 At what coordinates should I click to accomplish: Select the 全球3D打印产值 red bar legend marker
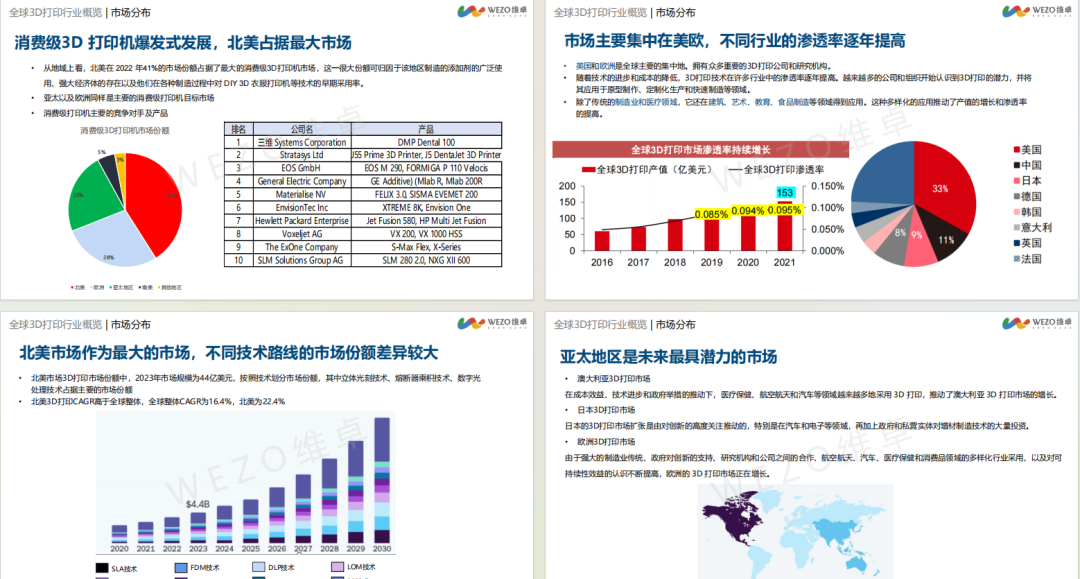click(589, 169)
